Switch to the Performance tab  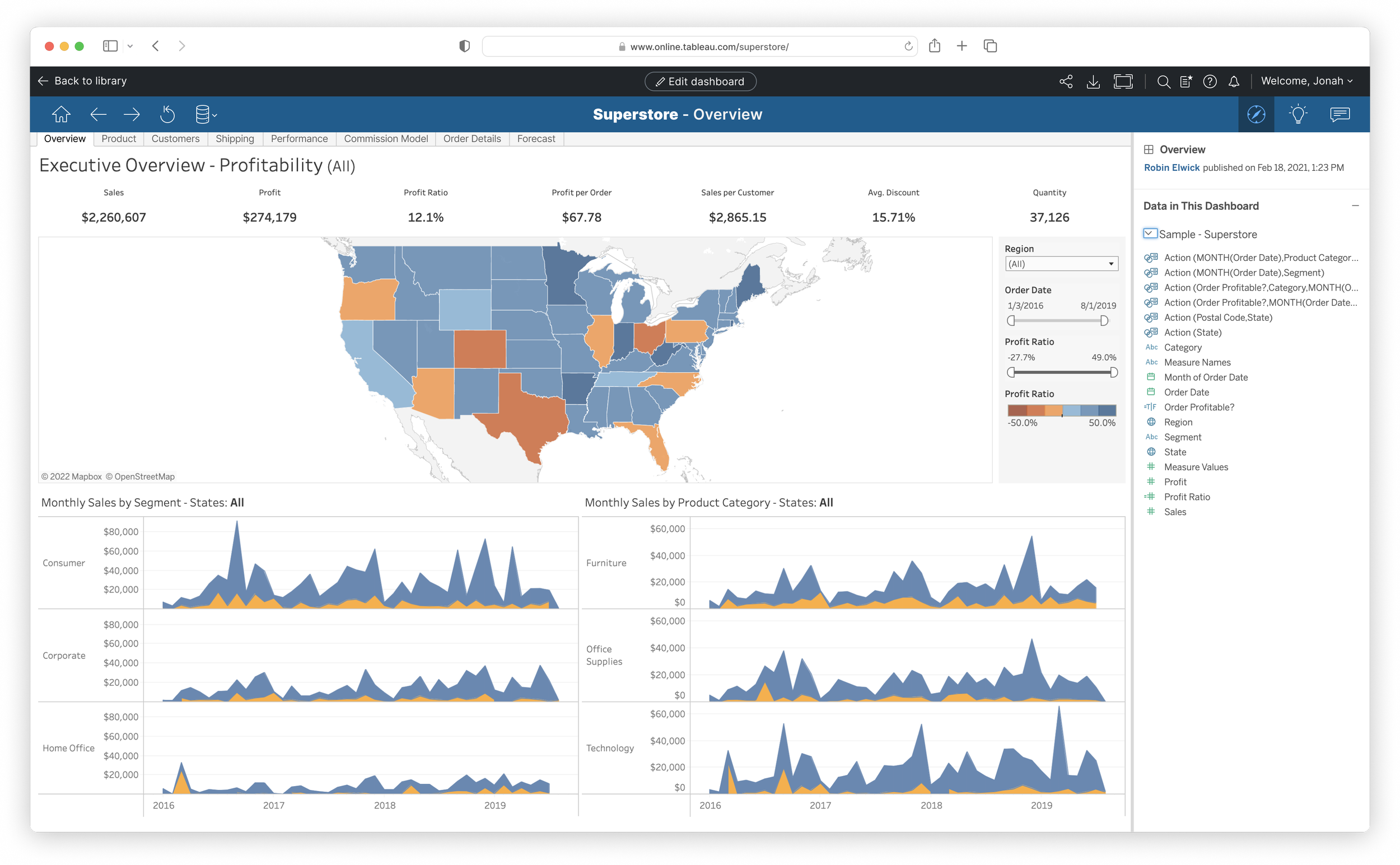(299, 138)
